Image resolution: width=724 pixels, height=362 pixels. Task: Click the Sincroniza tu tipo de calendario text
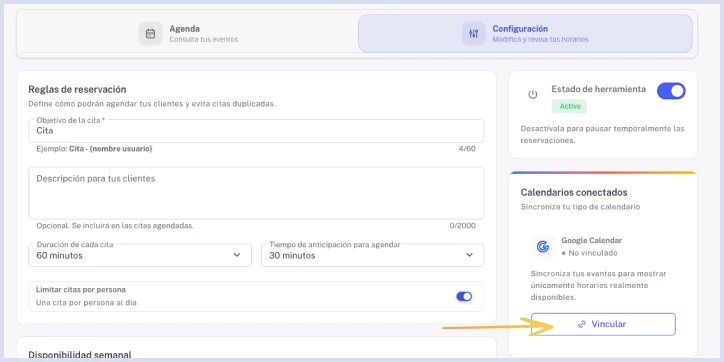(x=580, y=207)
